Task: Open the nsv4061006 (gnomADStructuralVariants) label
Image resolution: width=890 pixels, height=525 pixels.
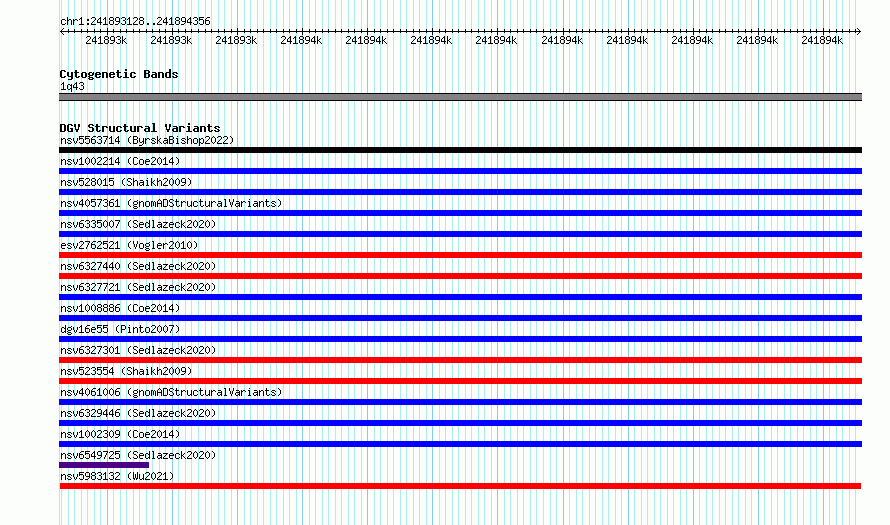Action: [x=171, y=392]
